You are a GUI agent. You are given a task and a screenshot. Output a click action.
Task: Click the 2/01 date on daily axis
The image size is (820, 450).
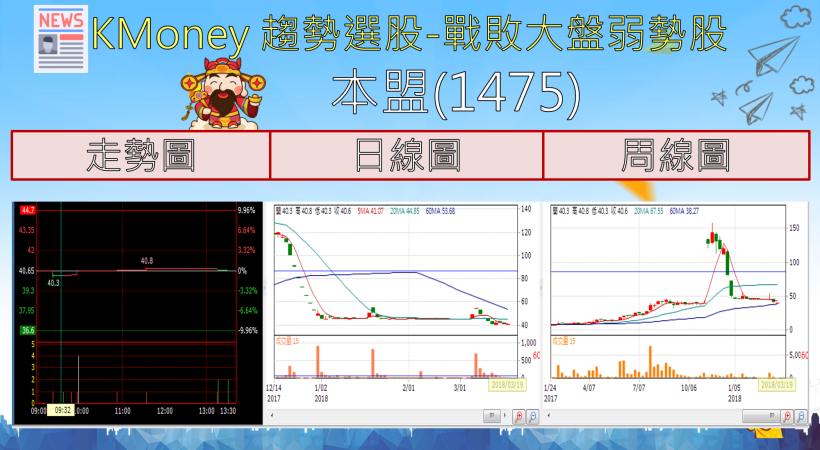pyautogui.click(x=408, y=388)
